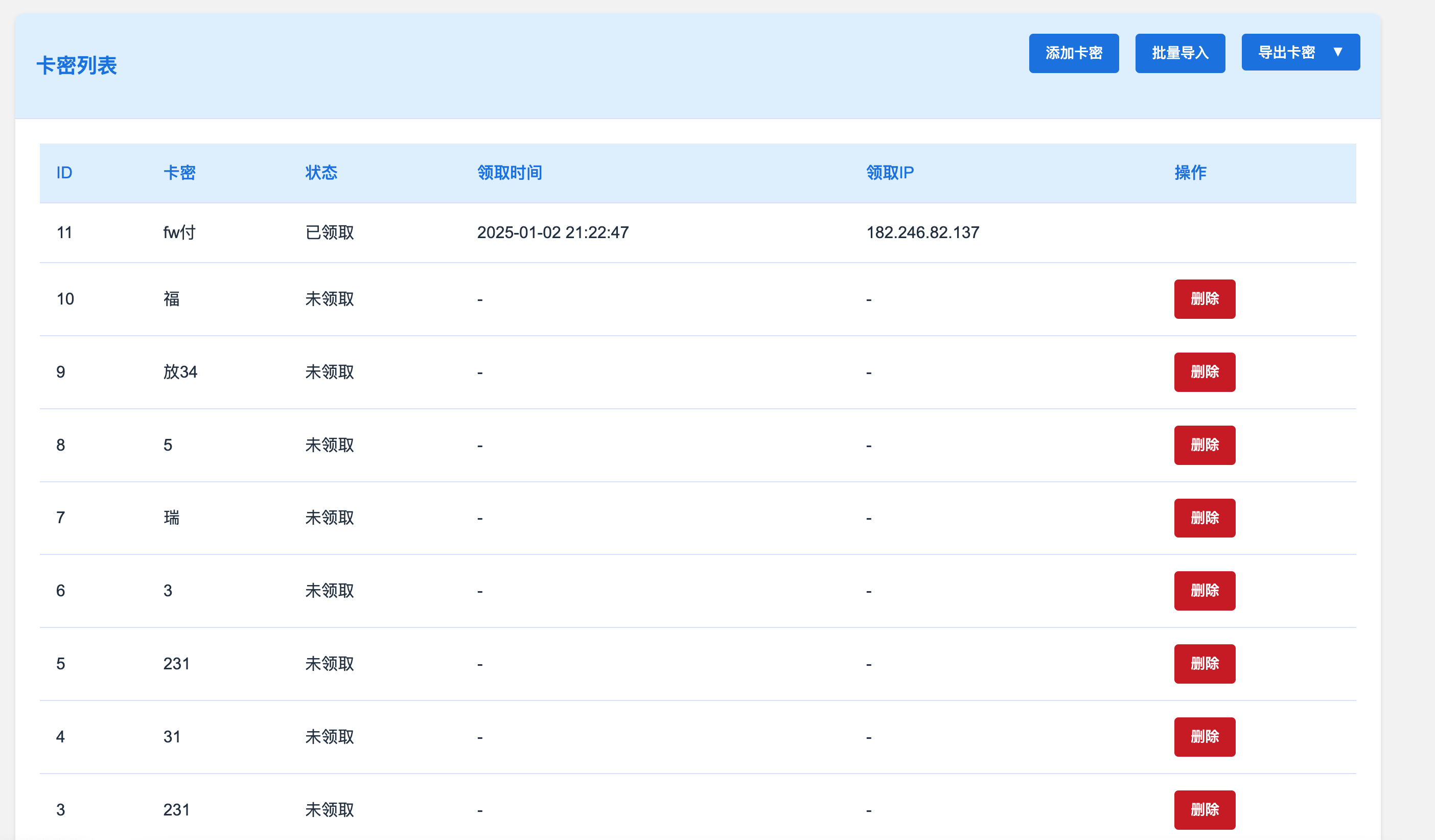1435x840 pixels.
Task: Delete card key ID 6
Action: coord(1205,591)
